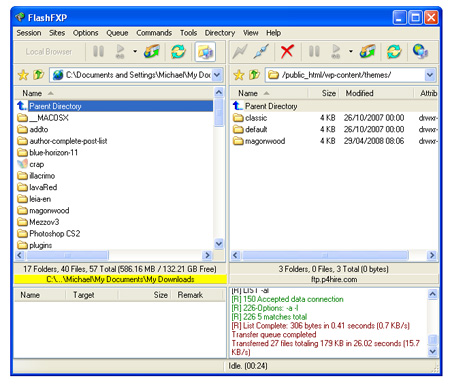Image resolution: width=450 pixels, height=385 pixels.
Task: Select Parent Directory in remote pane
Action: pos(334,106)
